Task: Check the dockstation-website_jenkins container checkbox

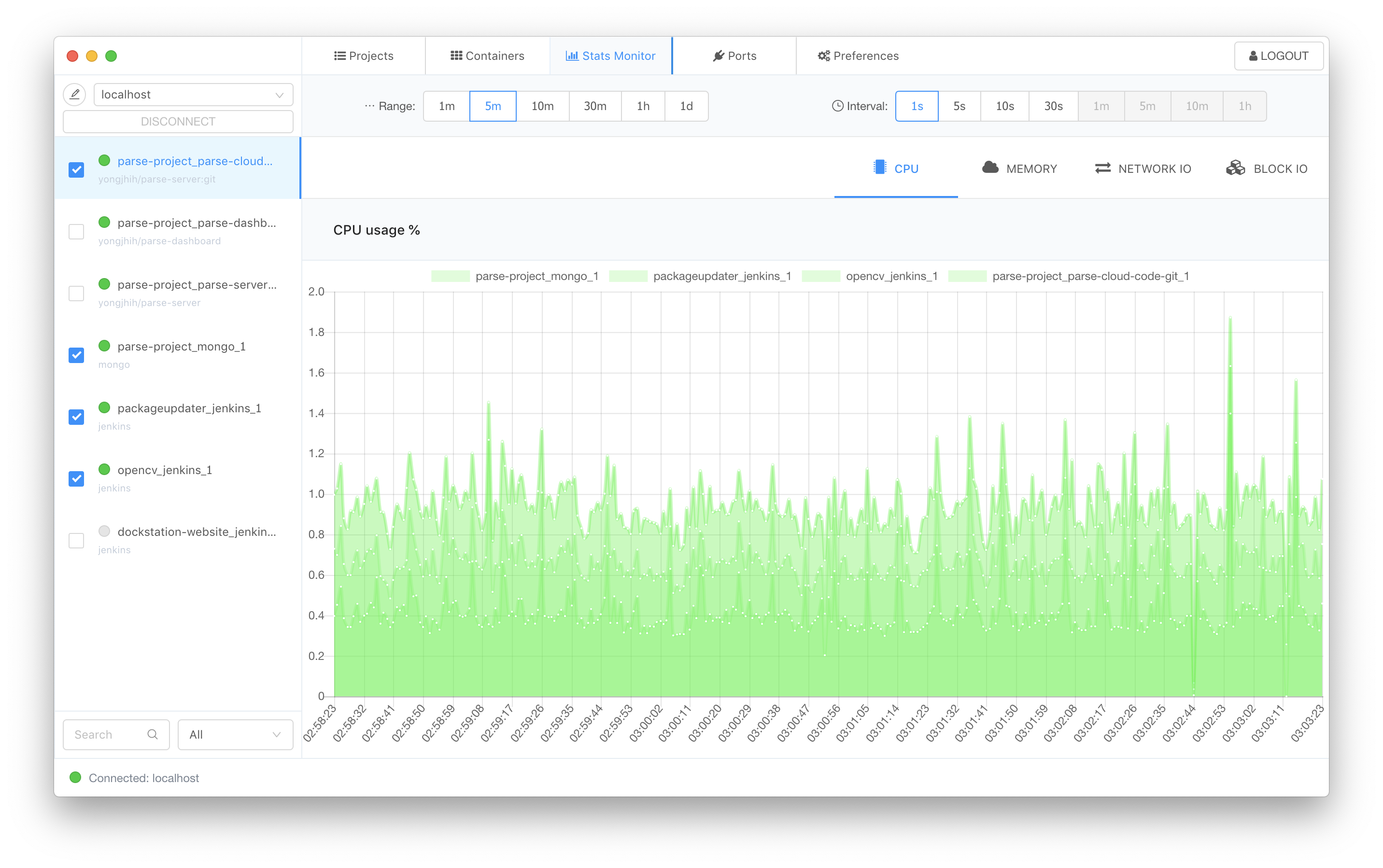Action: (76, 541)
